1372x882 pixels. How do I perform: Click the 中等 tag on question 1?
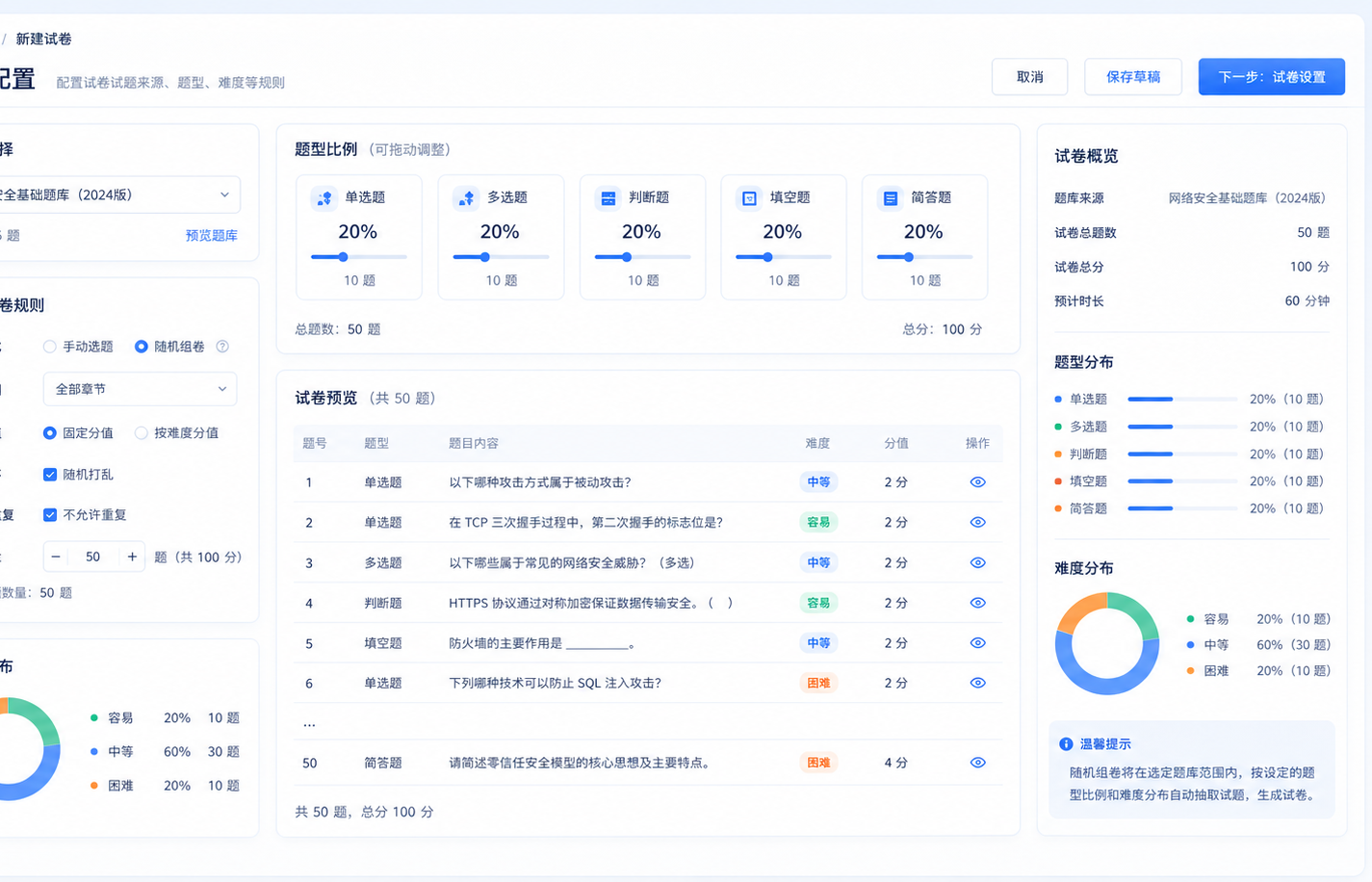[818, 482]
